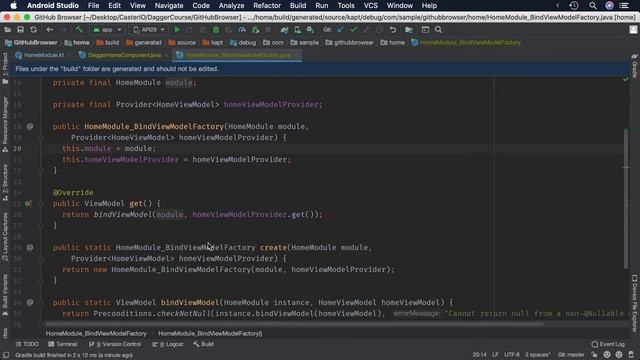Toggle the Structure tool window

pos(5,182)
